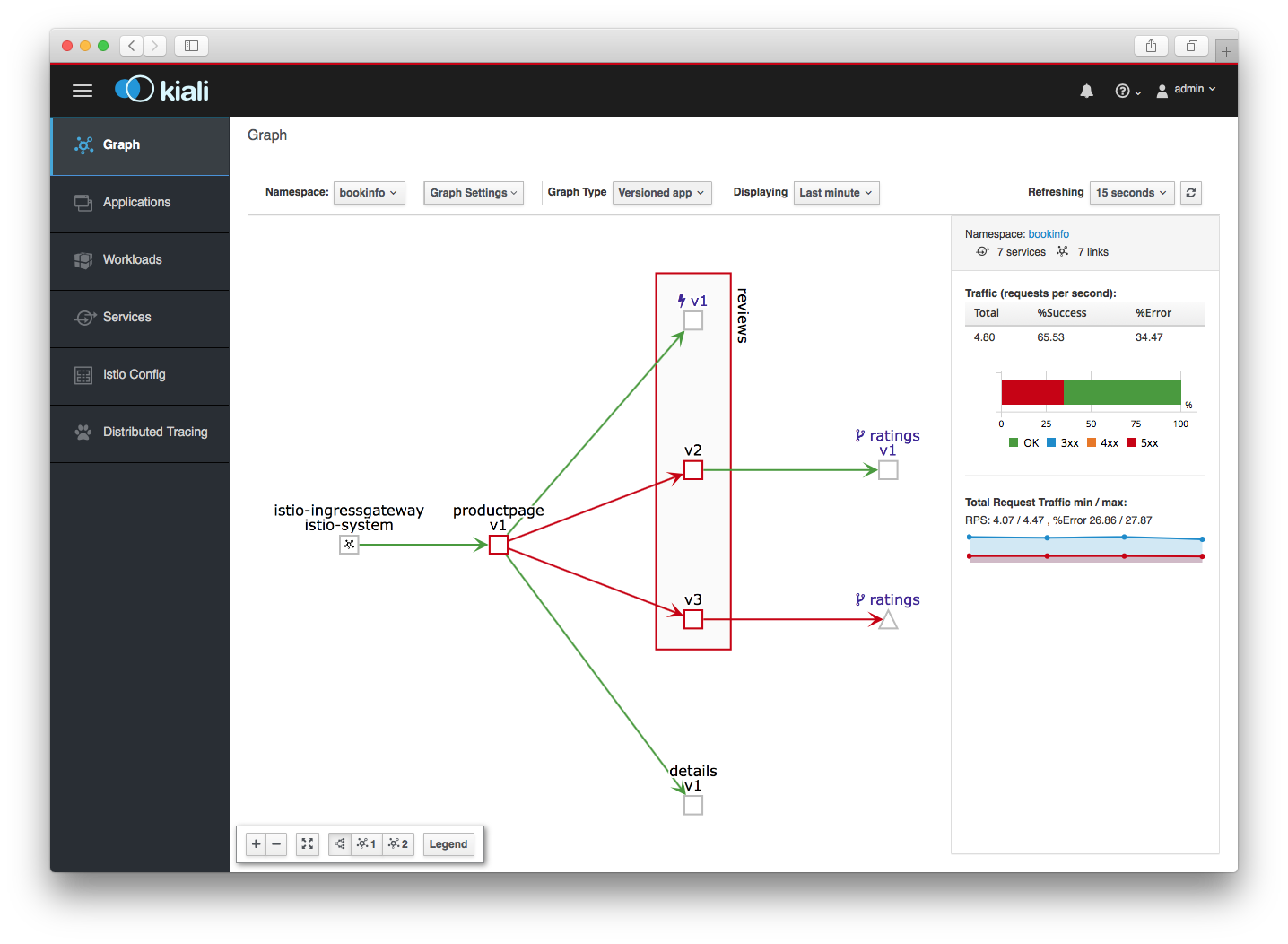Screen dimensions: 1288x944
Task: Show the graph Legend
Action: [448, 844]
